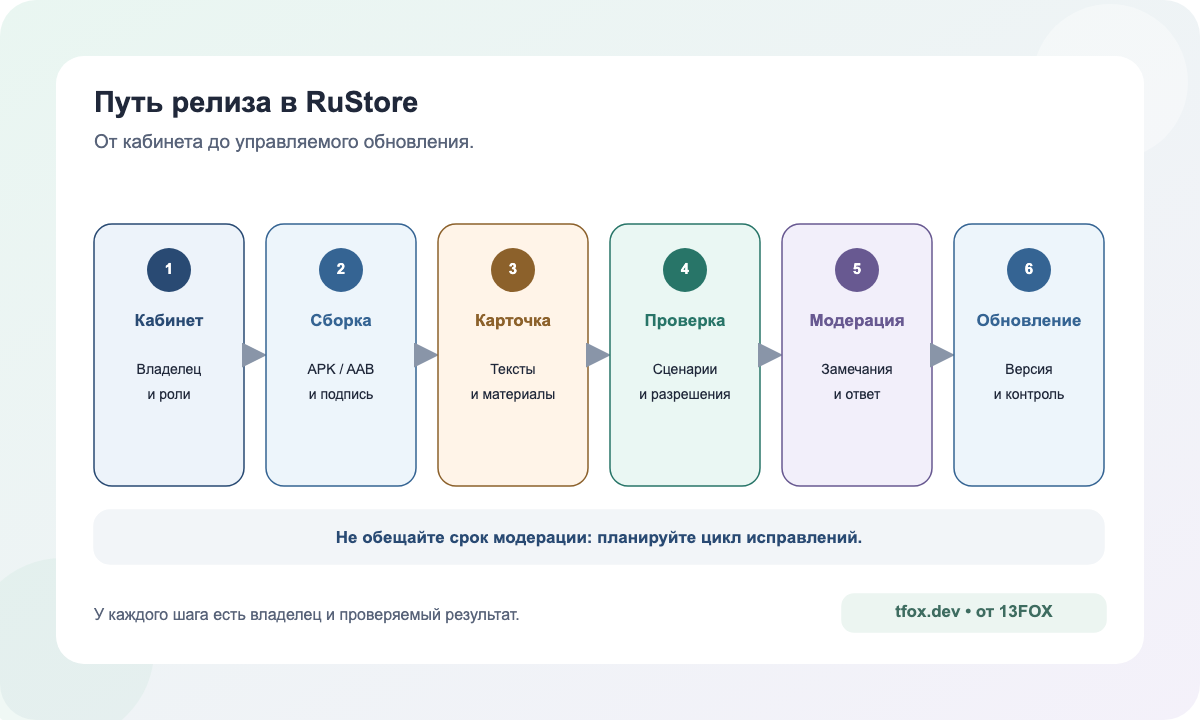Click the 'Замечания и ответ' description
The height and width of the screenshot is (720, 1200).
point(857,382)
